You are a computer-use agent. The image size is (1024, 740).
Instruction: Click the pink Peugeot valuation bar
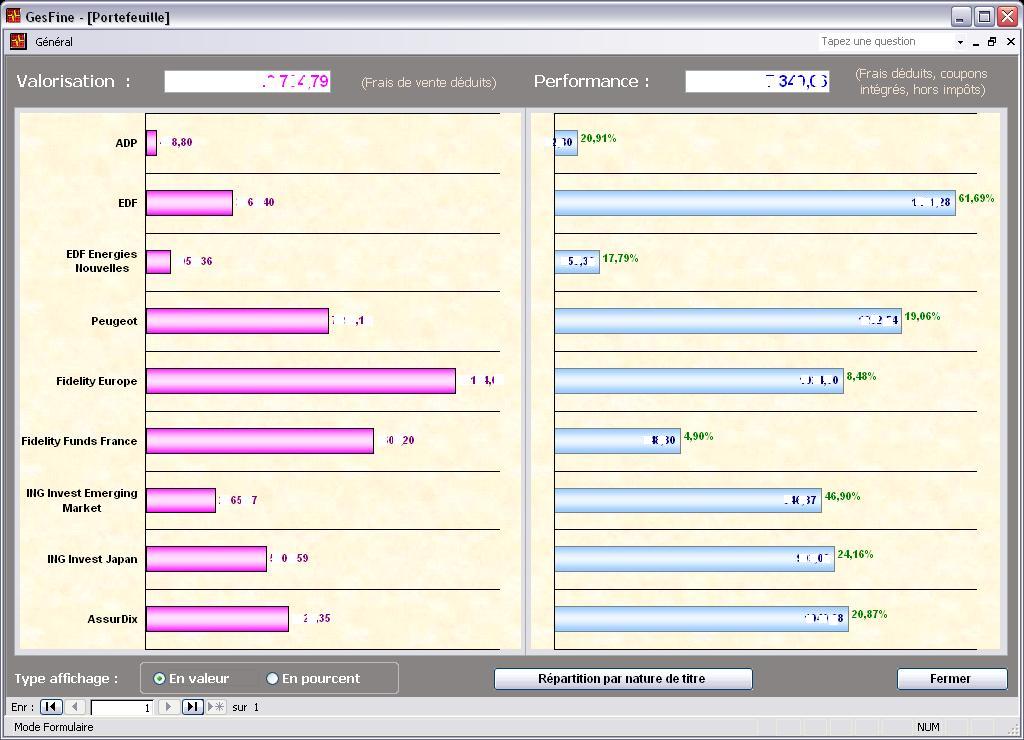(x=237, y=321)
